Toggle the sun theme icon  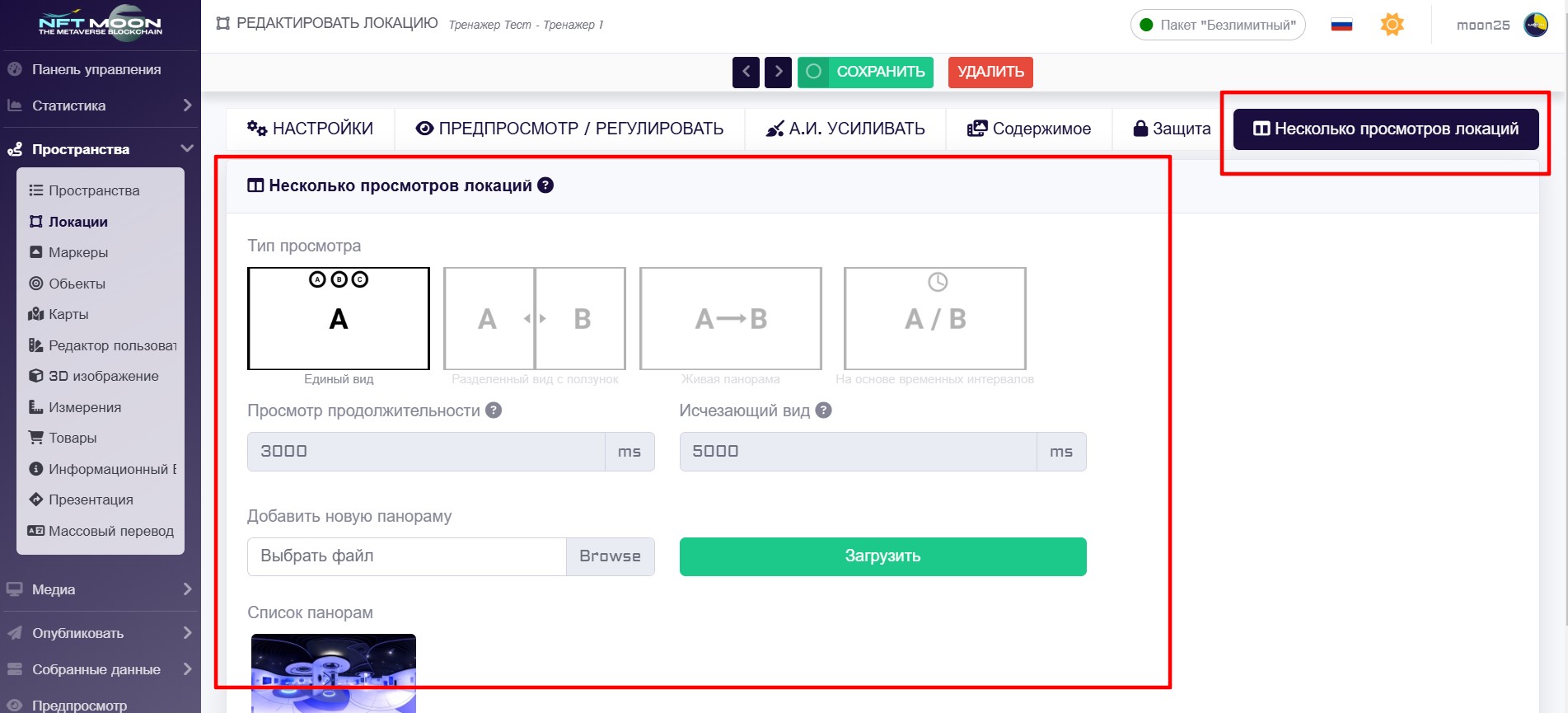point(1392,25)
